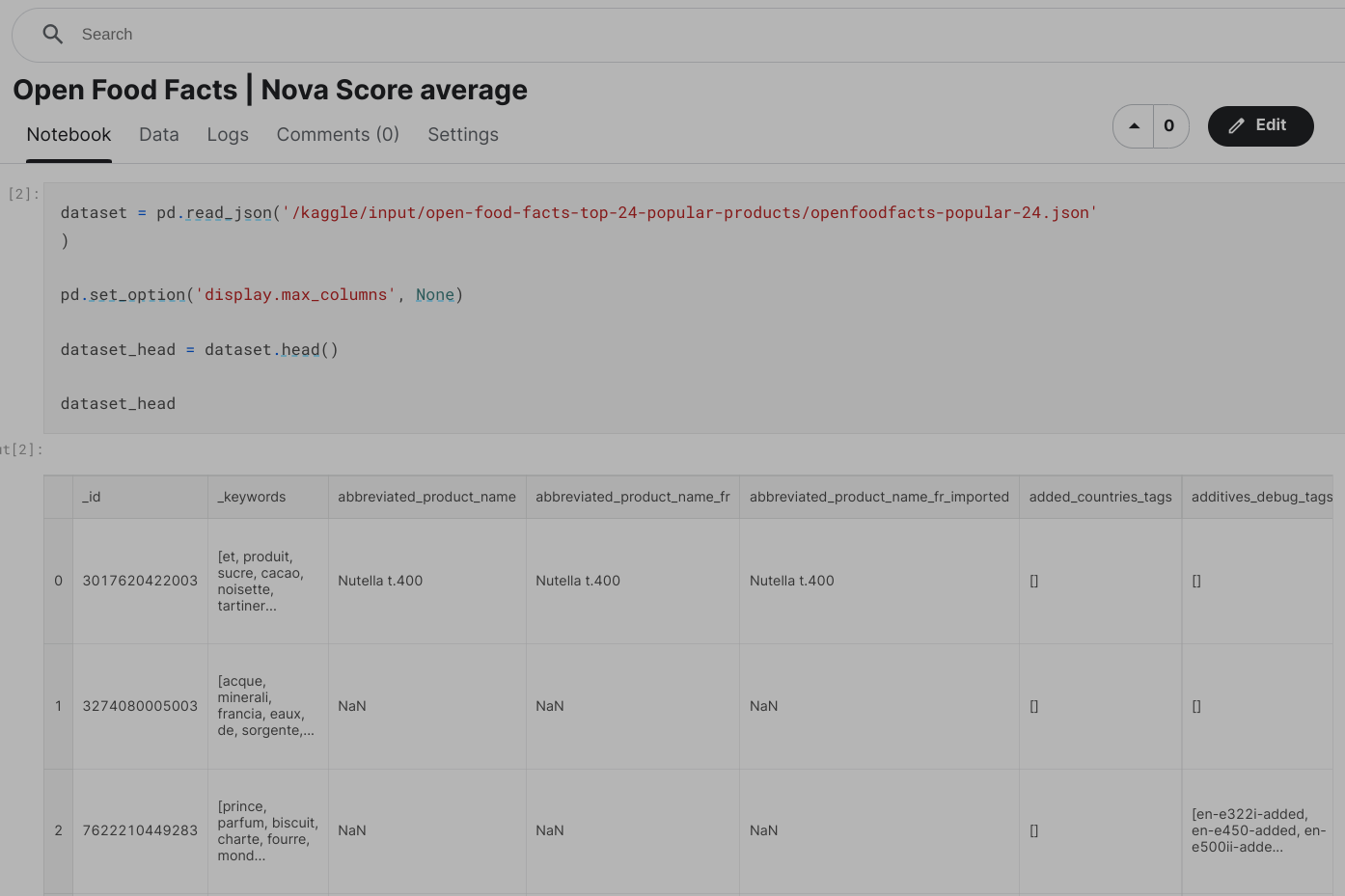This screenshot has width=1345, height=896.
Task: Select abbreviated_product_name_fr_imported column header
Action: (879, 497)
